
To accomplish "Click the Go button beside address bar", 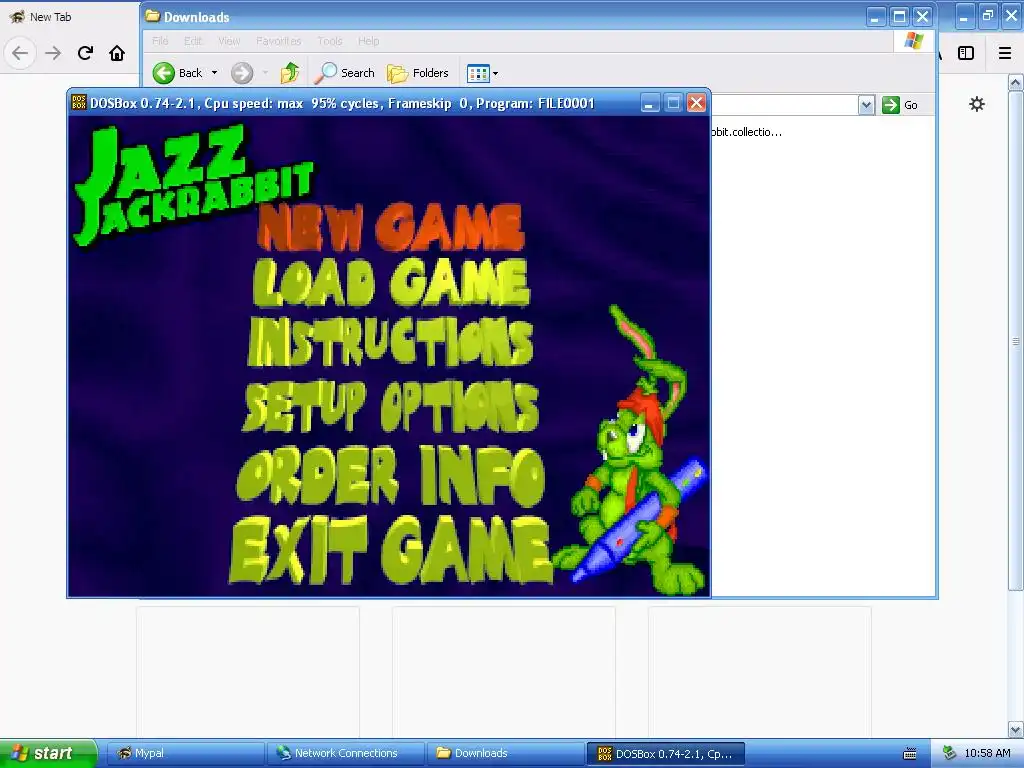I will coord(900,104).
